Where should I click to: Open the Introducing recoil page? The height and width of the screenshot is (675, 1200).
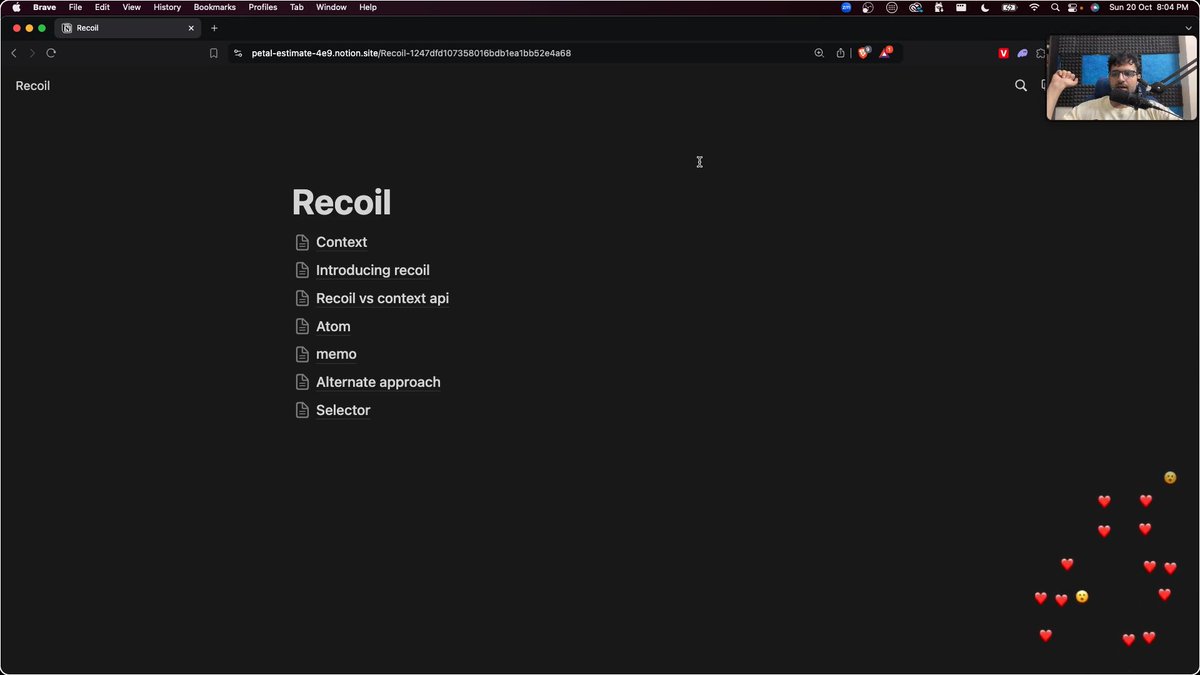click(x=373, y=270)
